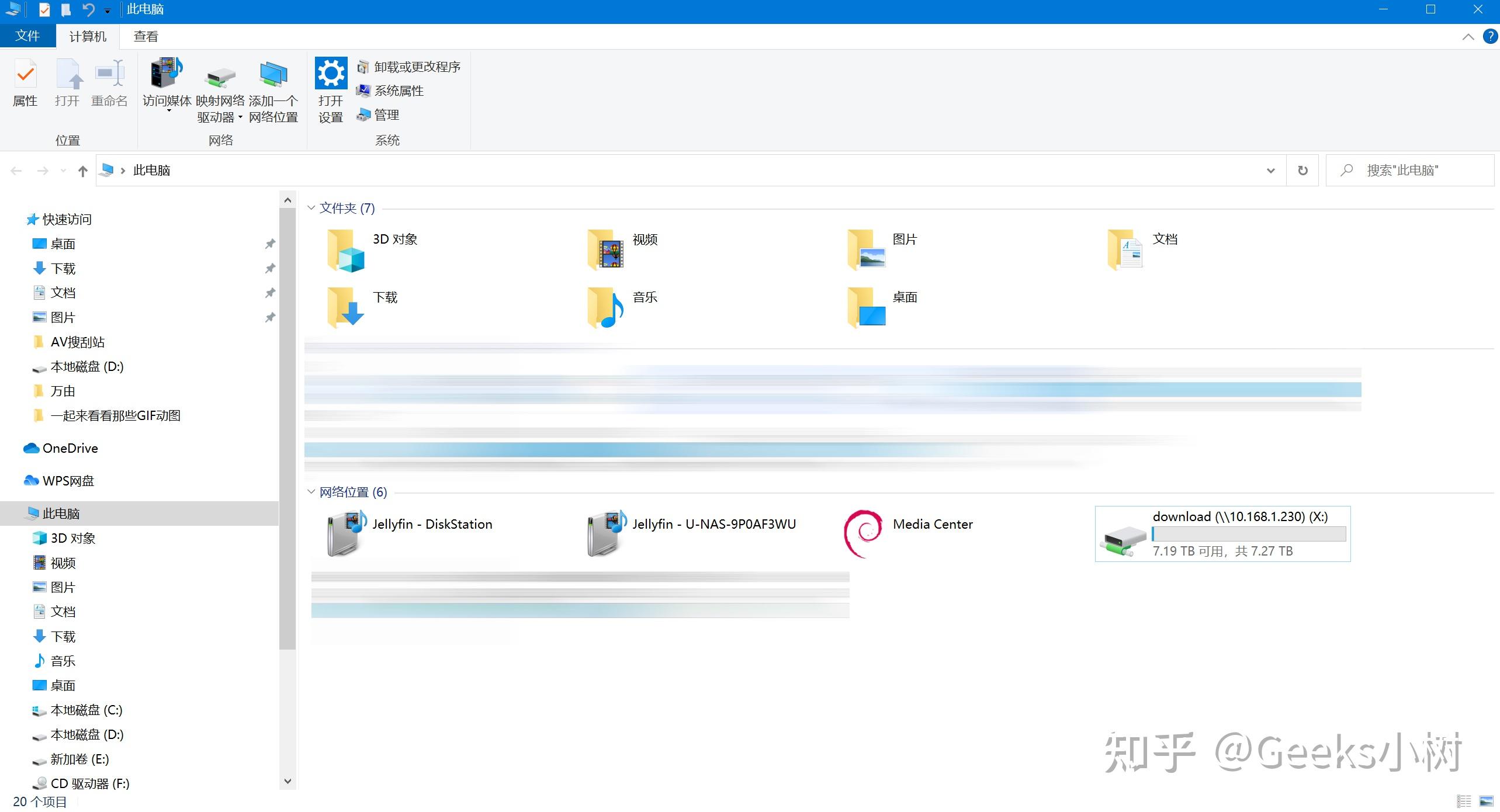Select OneDrive in navigation pane
The image size is (1500, 812).
[x=70, y=448]
